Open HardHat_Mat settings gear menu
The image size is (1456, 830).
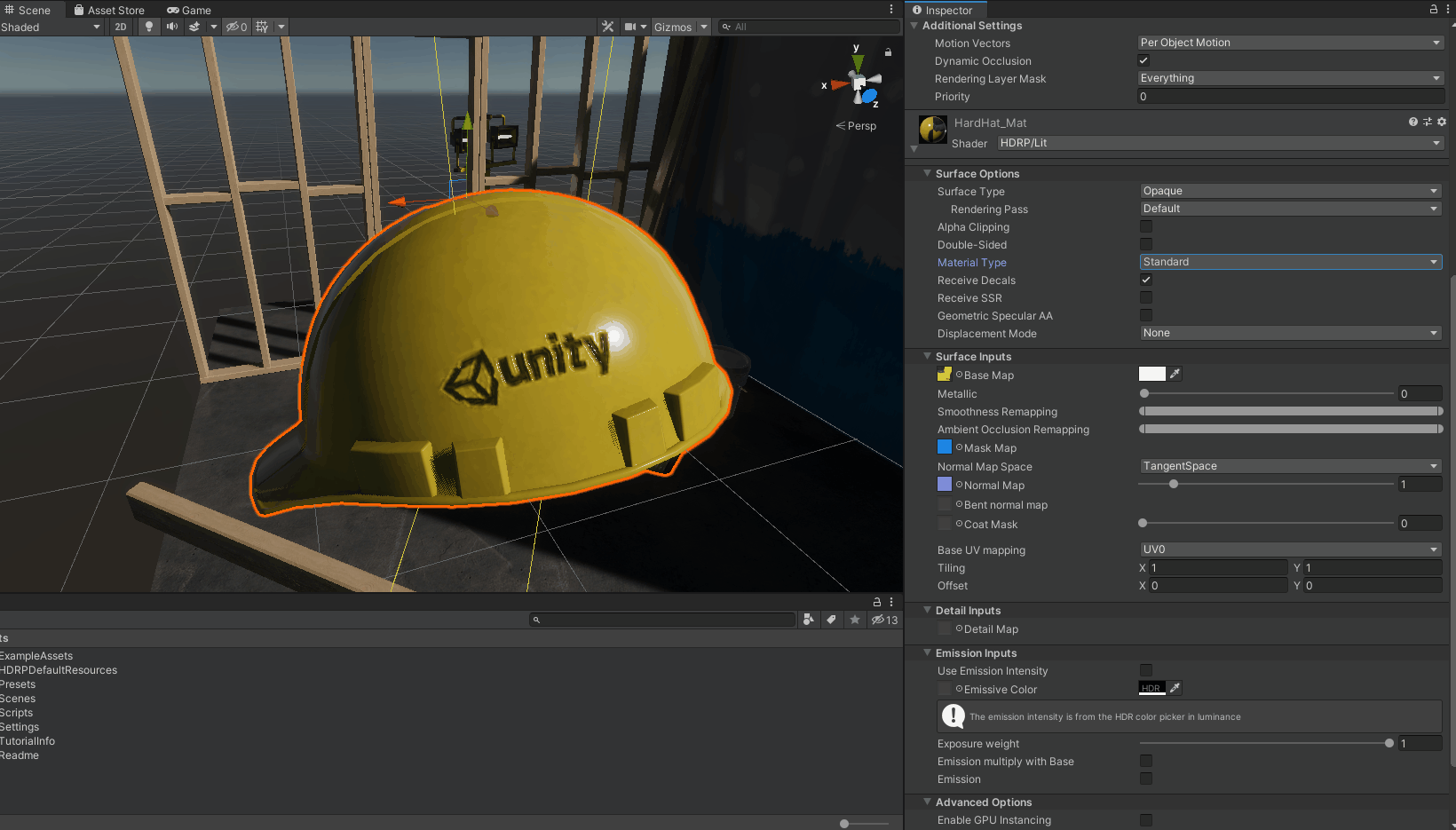click(x=1442, y=123)
